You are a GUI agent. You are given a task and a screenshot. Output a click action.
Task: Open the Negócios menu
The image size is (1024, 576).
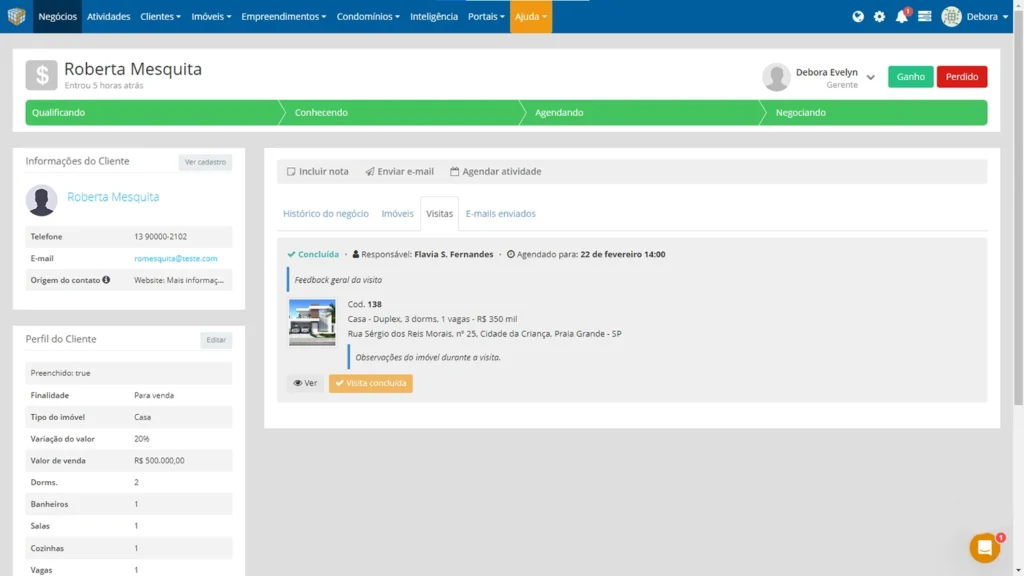point(57,16)
